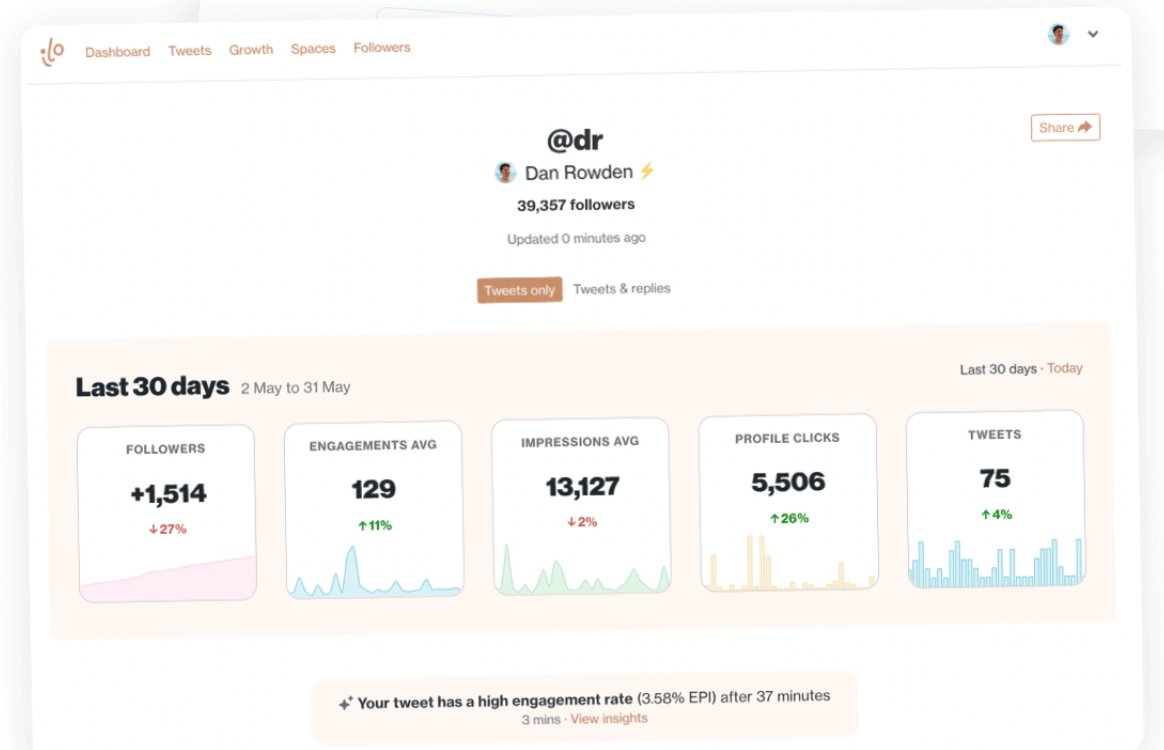
Task: Click the red 2% impressions change
Action: pos(582,522)
